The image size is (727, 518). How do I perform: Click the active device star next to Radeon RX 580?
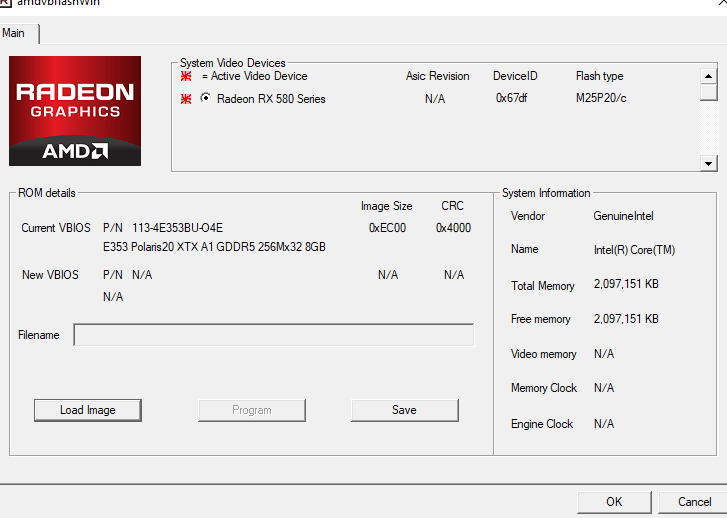point(186,99)
